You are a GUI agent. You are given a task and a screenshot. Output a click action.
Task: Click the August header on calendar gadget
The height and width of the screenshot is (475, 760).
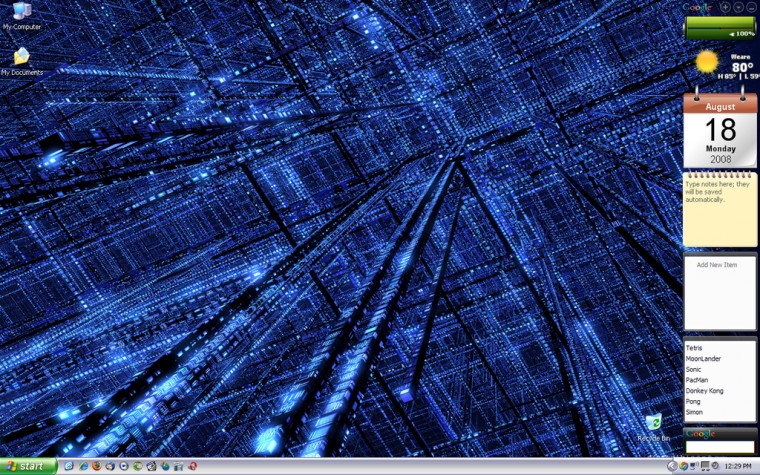click(x=720, y=107)
